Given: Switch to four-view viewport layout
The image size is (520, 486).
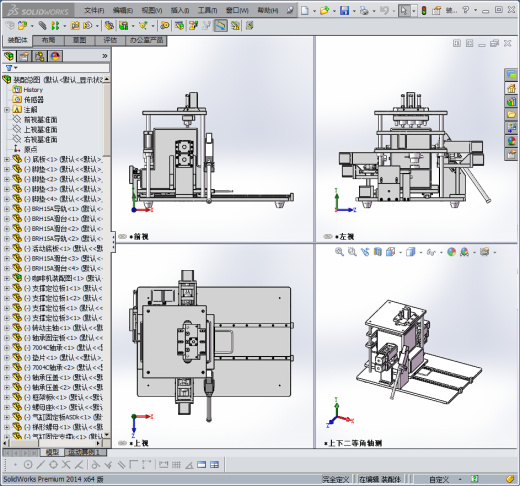Looking at the screenshot, I should [x=214, y=465].
